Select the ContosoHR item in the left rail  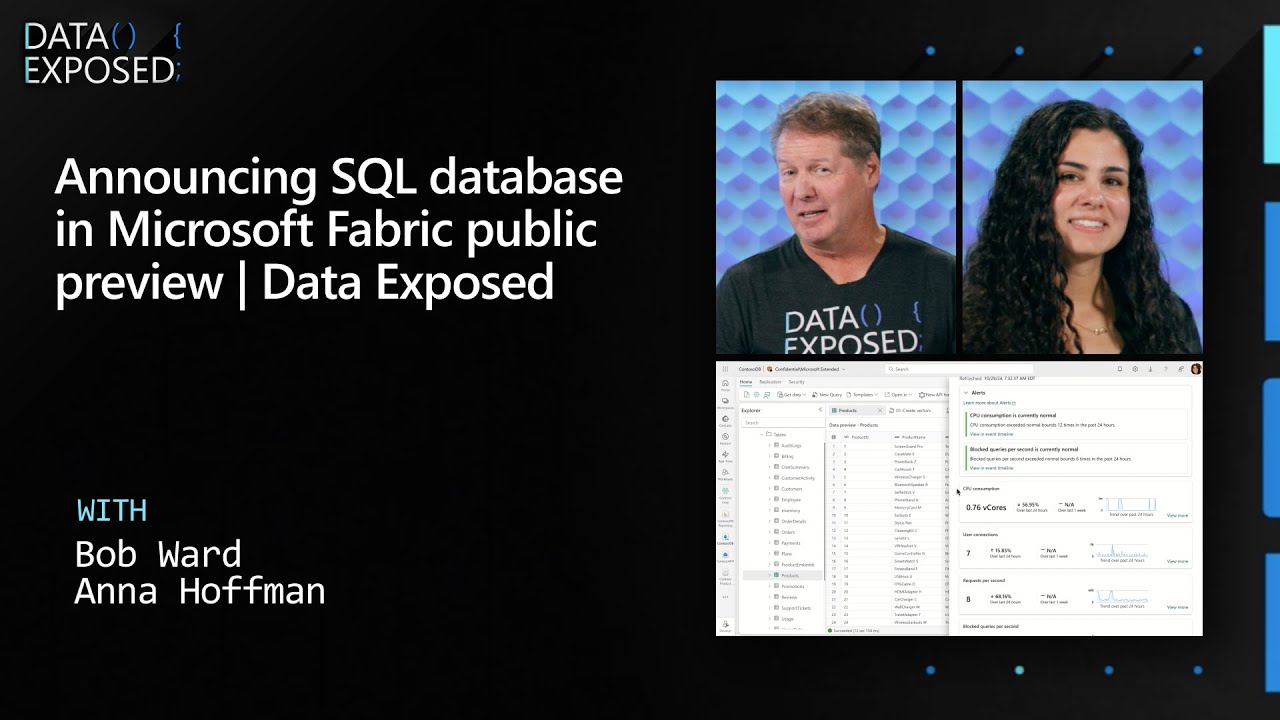pos(725,557)
